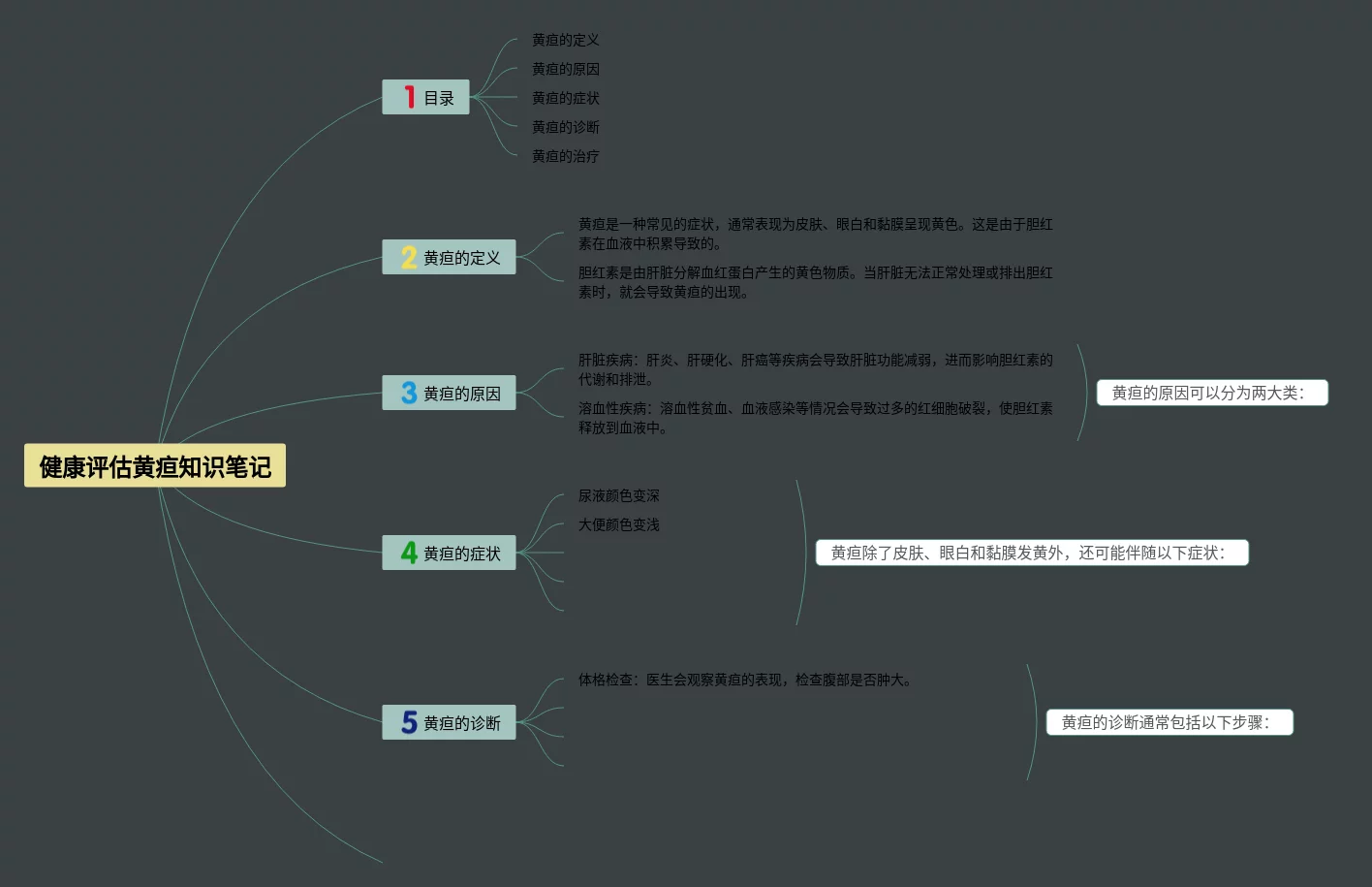Select the root node 健康评估黄疸知识笔记
Viewport: 1372px width, 887px height.
155,466
